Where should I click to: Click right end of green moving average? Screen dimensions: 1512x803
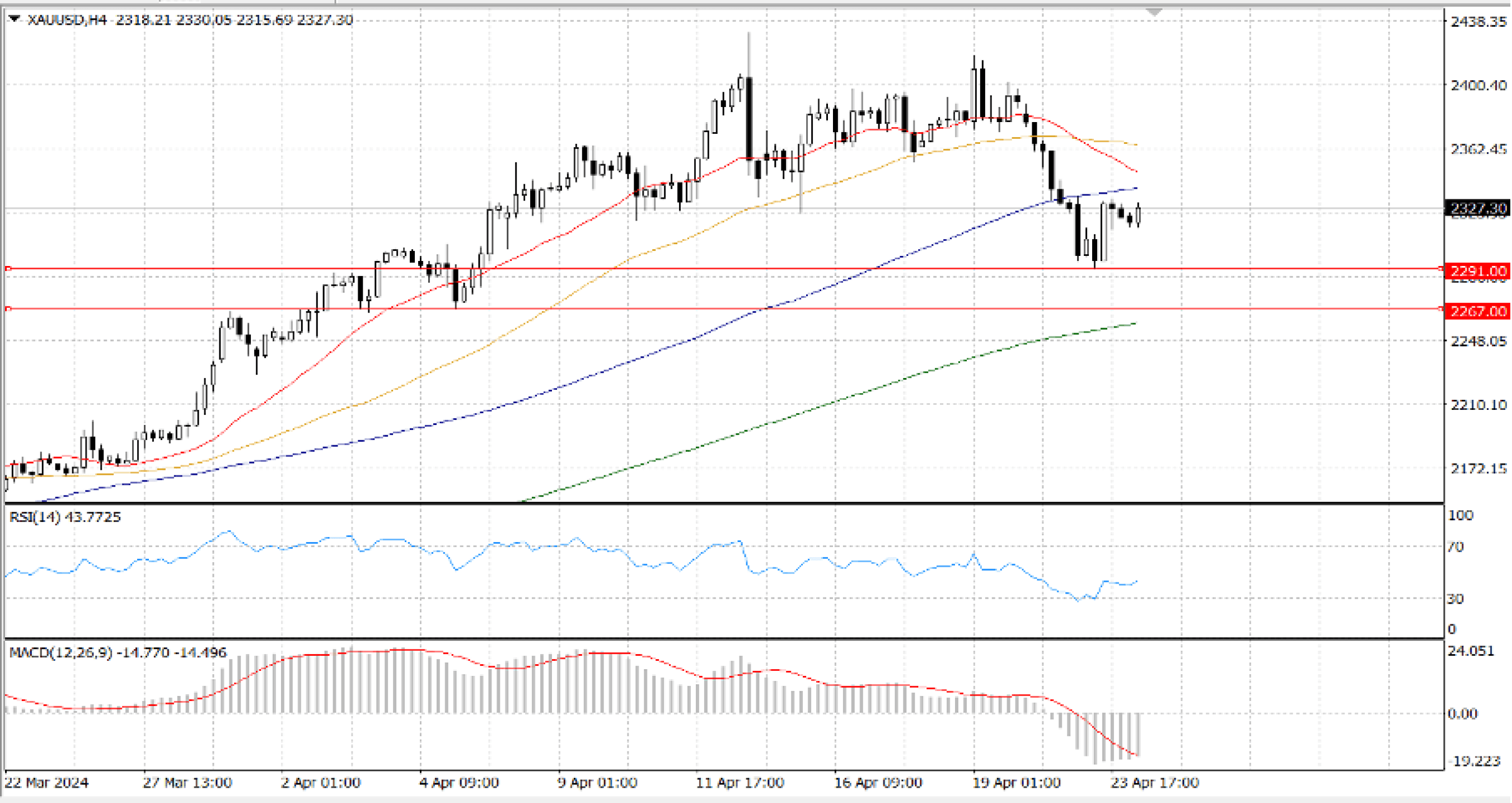click(x=1135, y=324)
